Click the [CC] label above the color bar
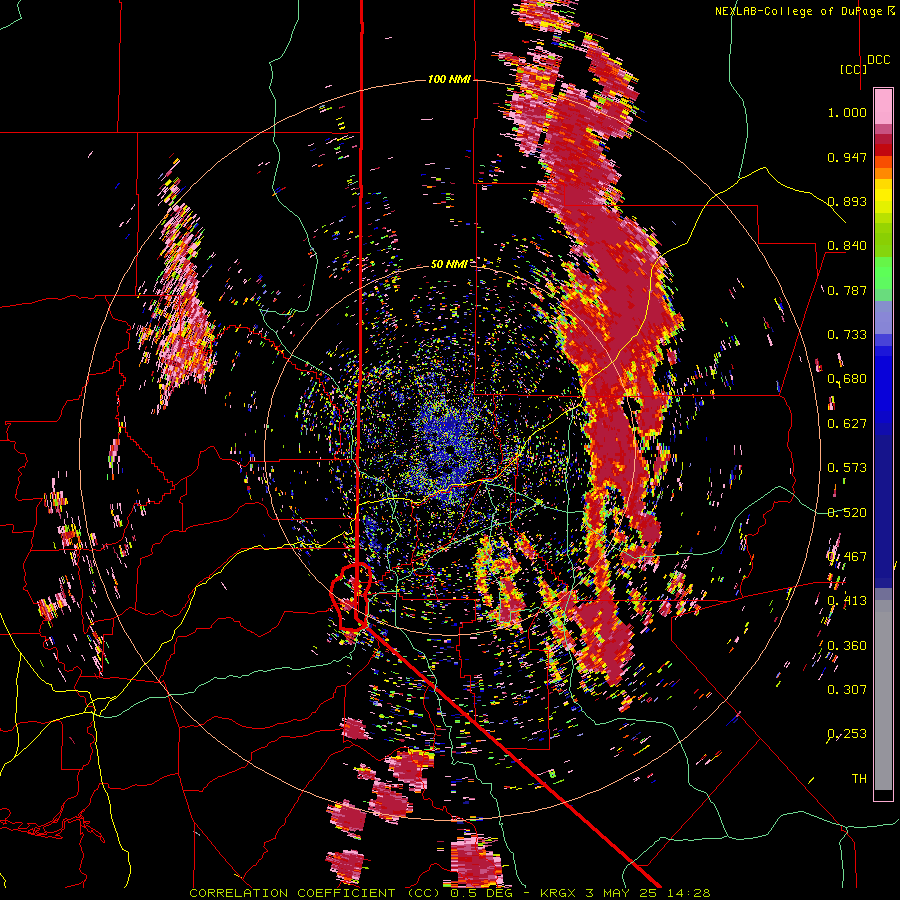The image size is (900, 900). coord(854,69)
